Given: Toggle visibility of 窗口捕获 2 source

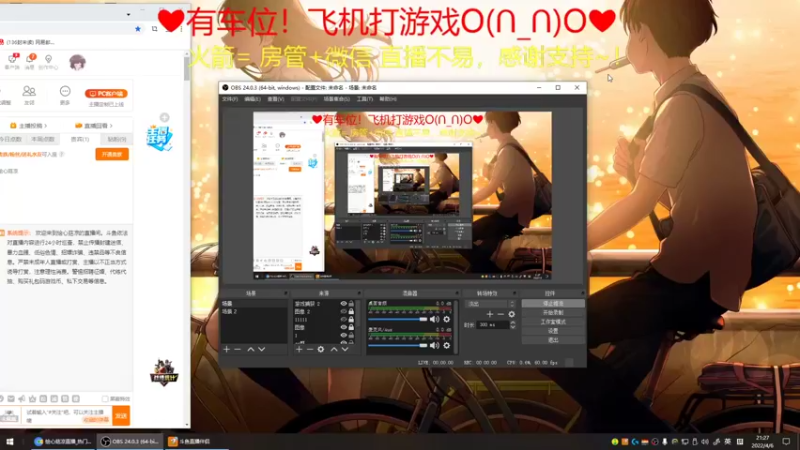Looking at the screenshot, I should coord(343,304).
